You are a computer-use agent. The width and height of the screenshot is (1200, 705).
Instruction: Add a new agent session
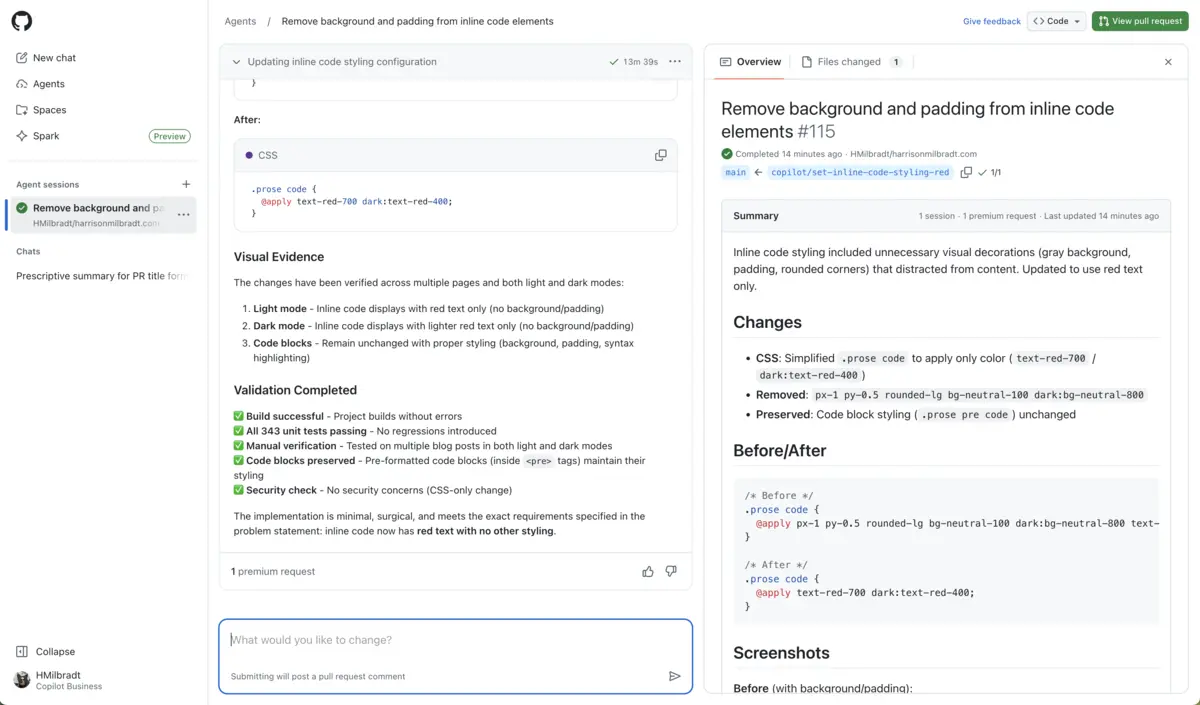pos(186,184)
